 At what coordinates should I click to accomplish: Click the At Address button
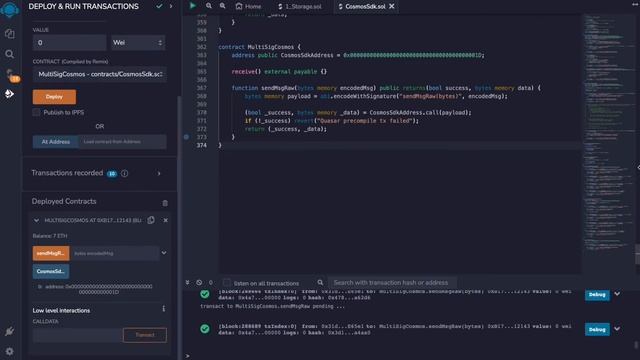[x=56, y=142]
